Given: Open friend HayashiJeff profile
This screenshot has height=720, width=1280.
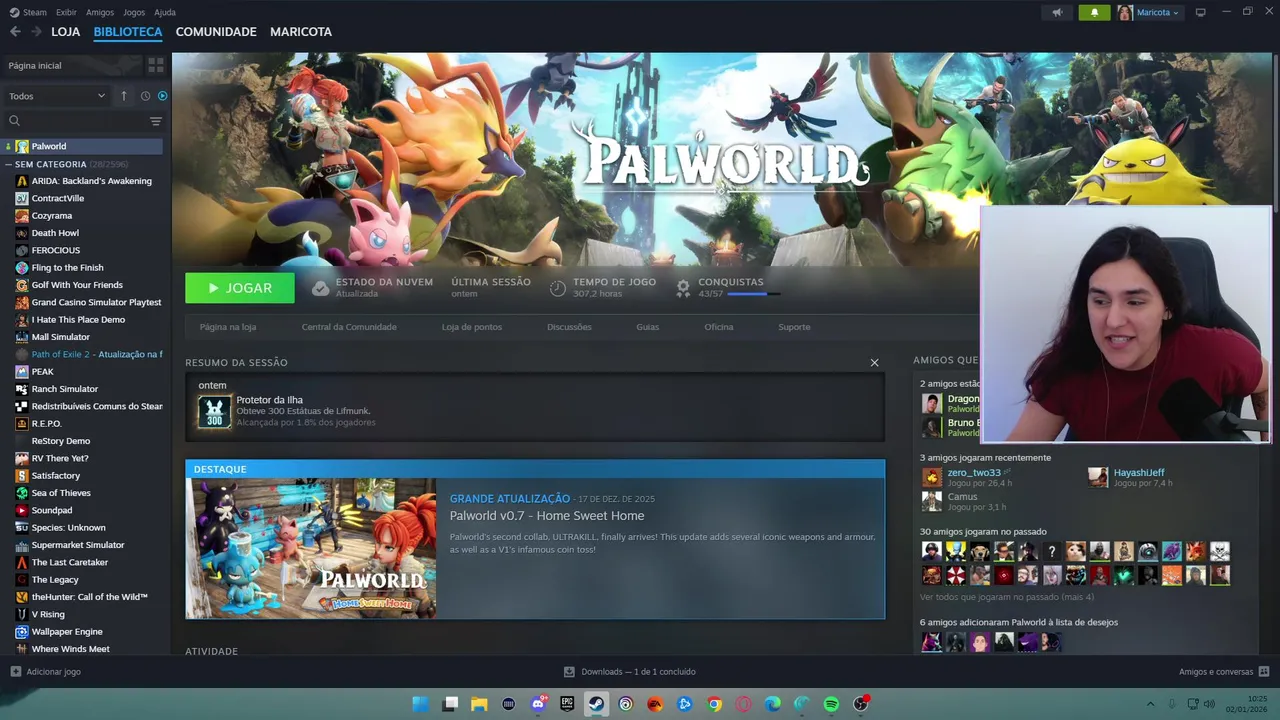Looking at the screenshot, I should click(1139, 472).
